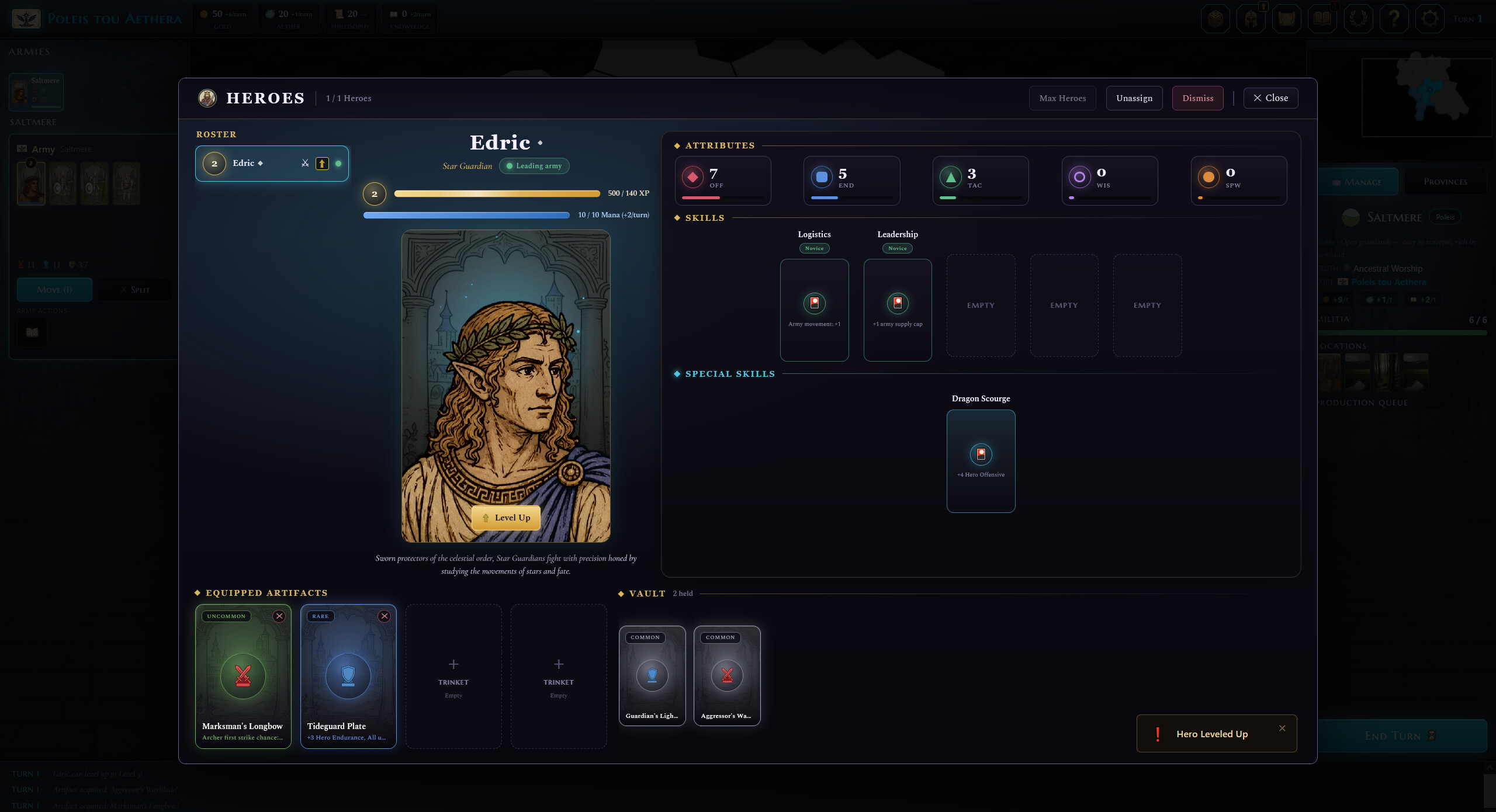Open the gear settings icon

pos(1430,19)
